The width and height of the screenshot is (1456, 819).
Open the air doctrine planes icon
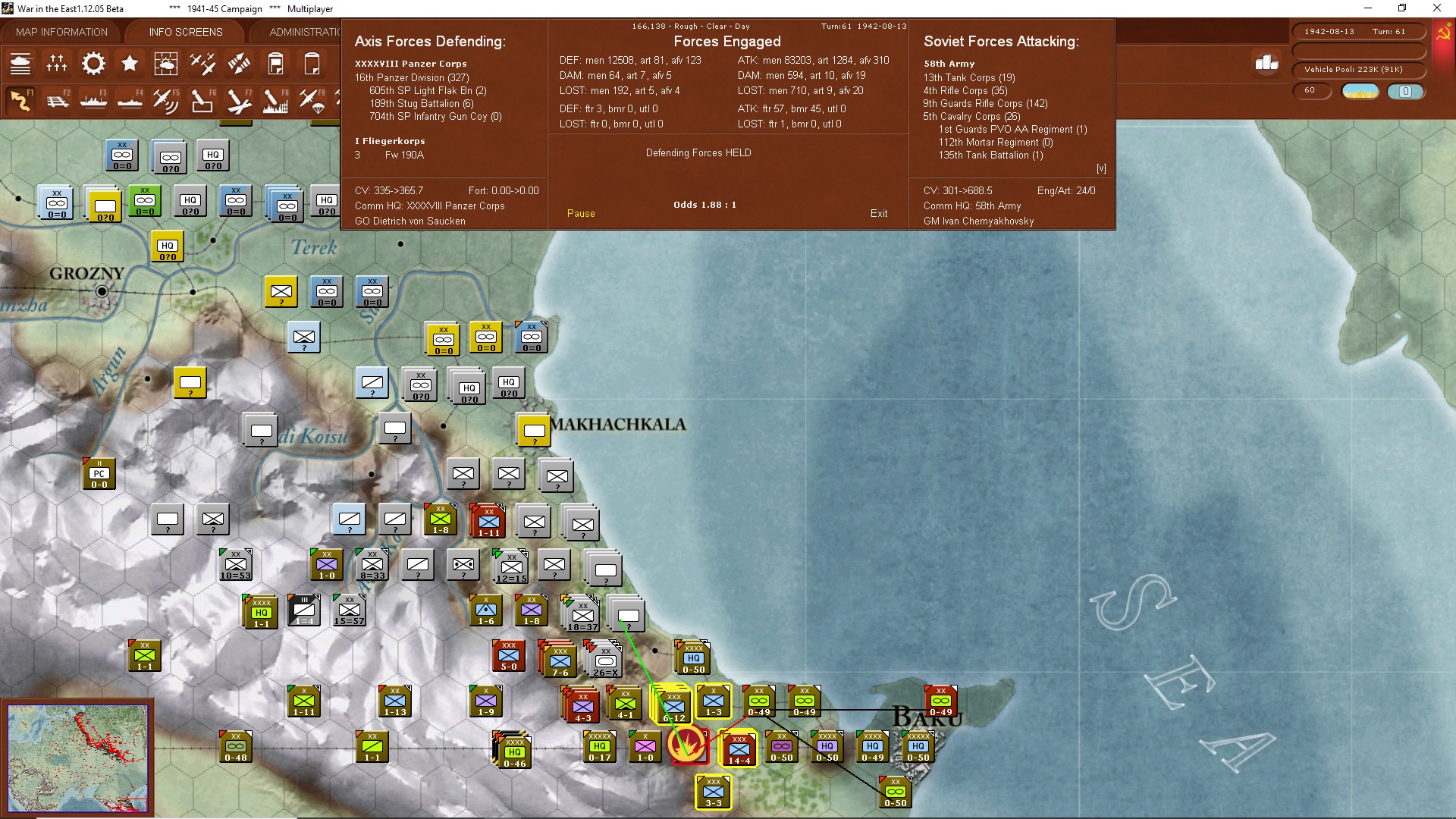202,64
